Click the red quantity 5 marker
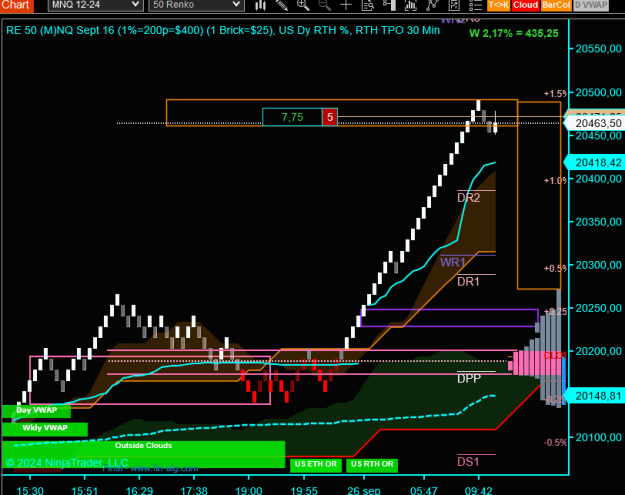Image resolution: width=625 pixels, height=495 pixels. click(330, 117)
